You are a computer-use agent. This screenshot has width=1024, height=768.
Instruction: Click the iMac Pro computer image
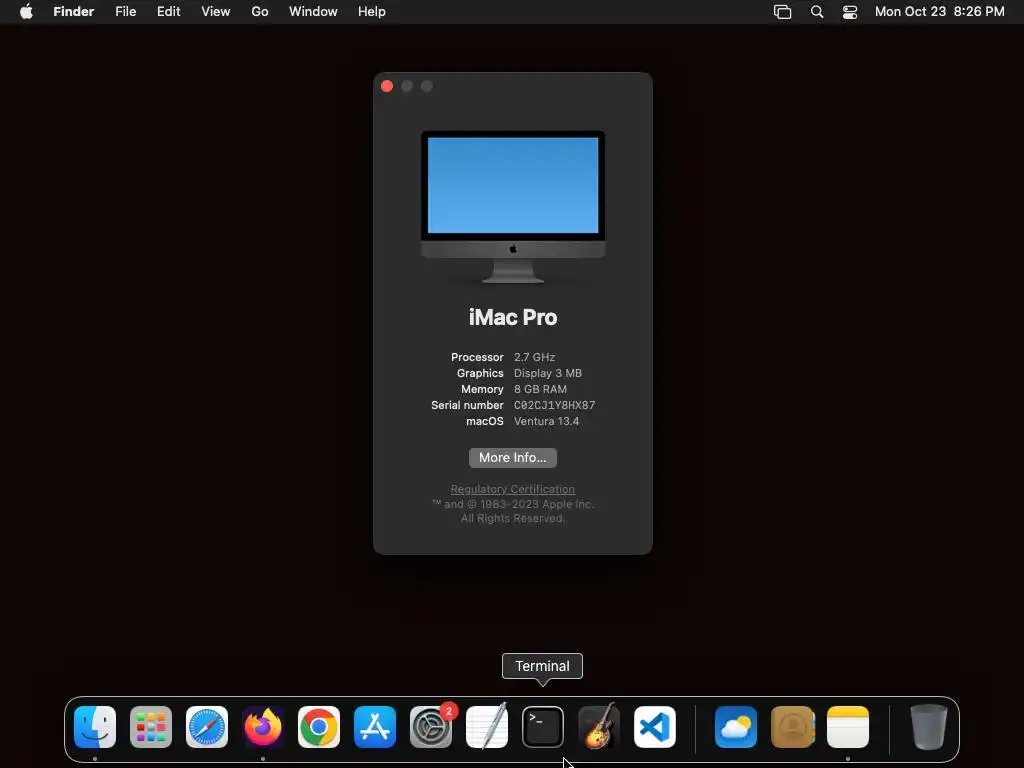click(x=513, y=207)
